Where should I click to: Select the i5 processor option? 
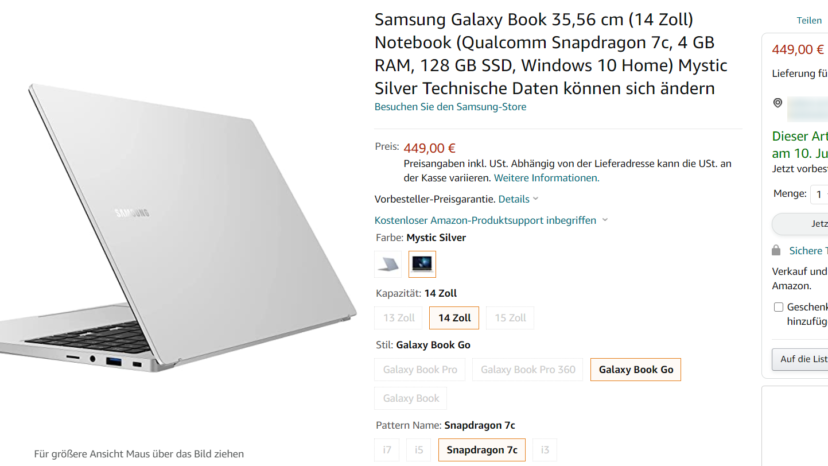coord(419,450)
